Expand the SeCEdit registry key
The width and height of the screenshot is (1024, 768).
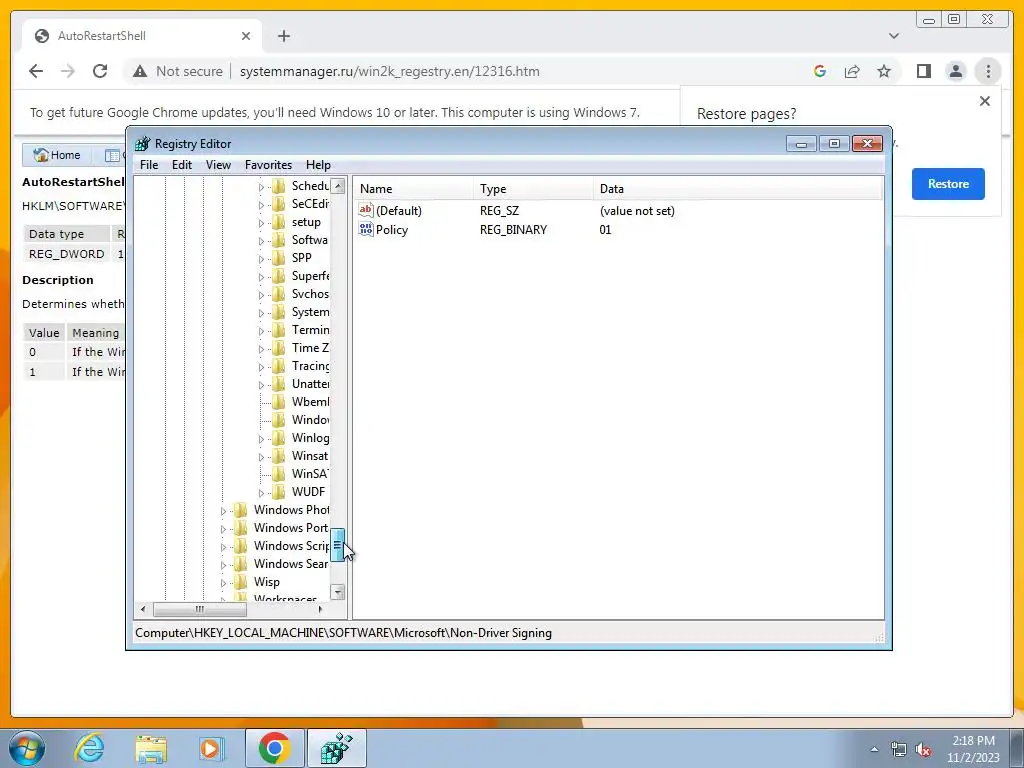[x=261, y=205]
